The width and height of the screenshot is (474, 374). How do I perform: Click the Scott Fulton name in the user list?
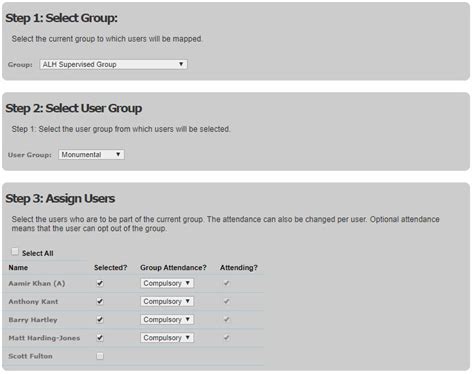pos(30,356)
